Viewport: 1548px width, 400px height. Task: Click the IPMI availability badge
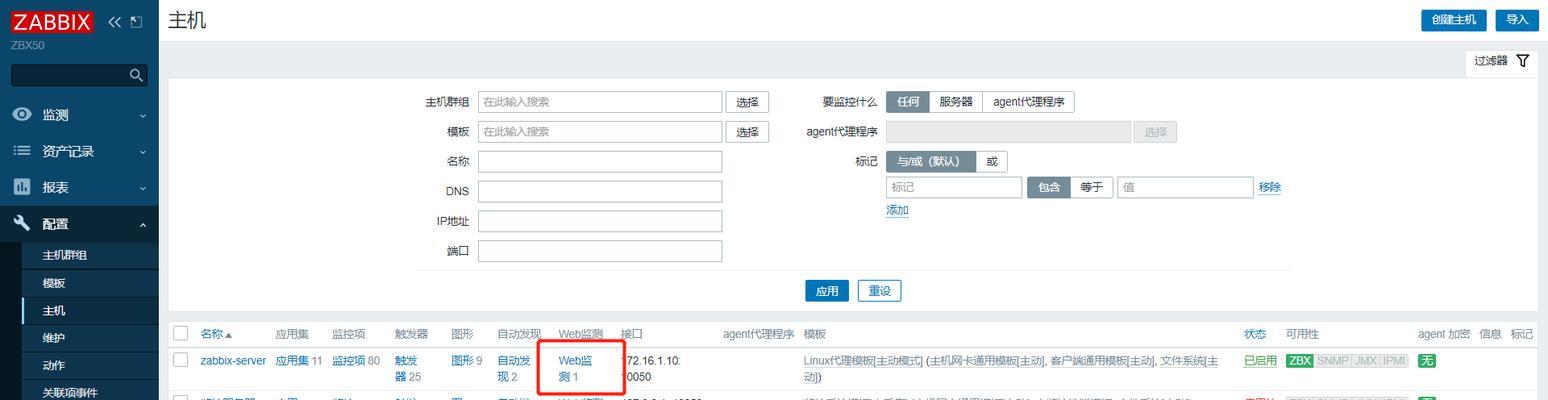(x=1394, y=361)
